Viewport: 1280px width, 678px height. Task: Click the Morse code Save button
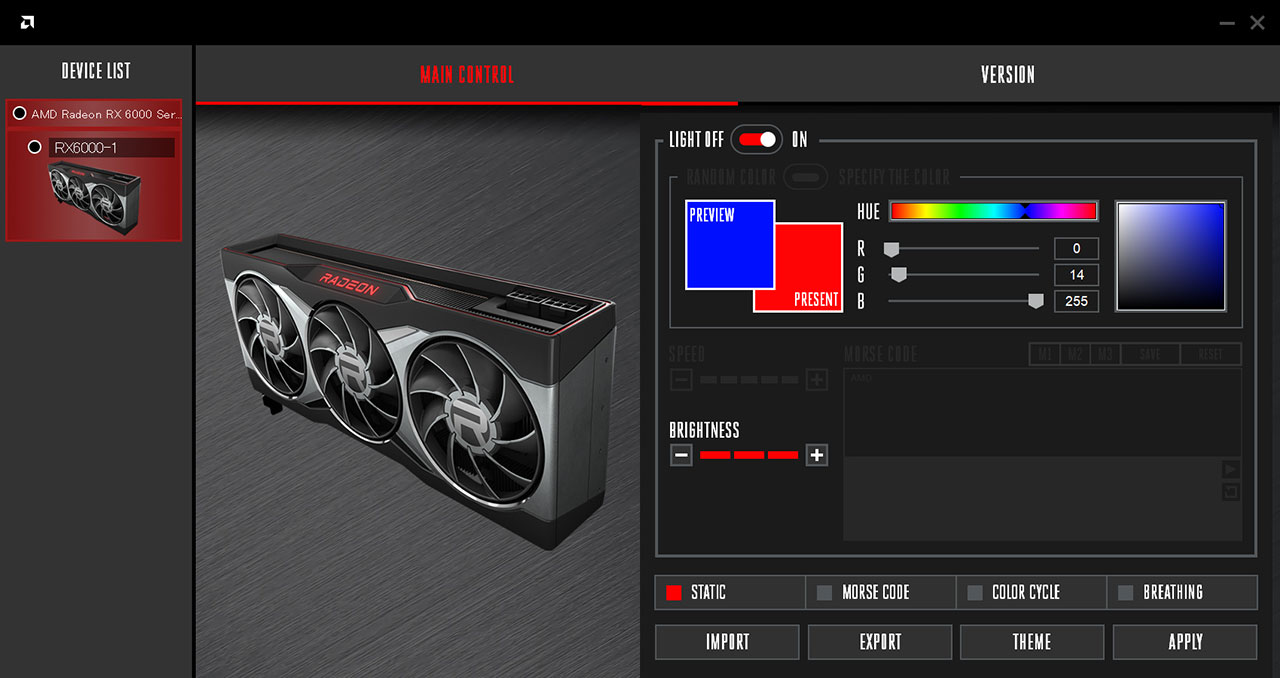(1150, 354)
